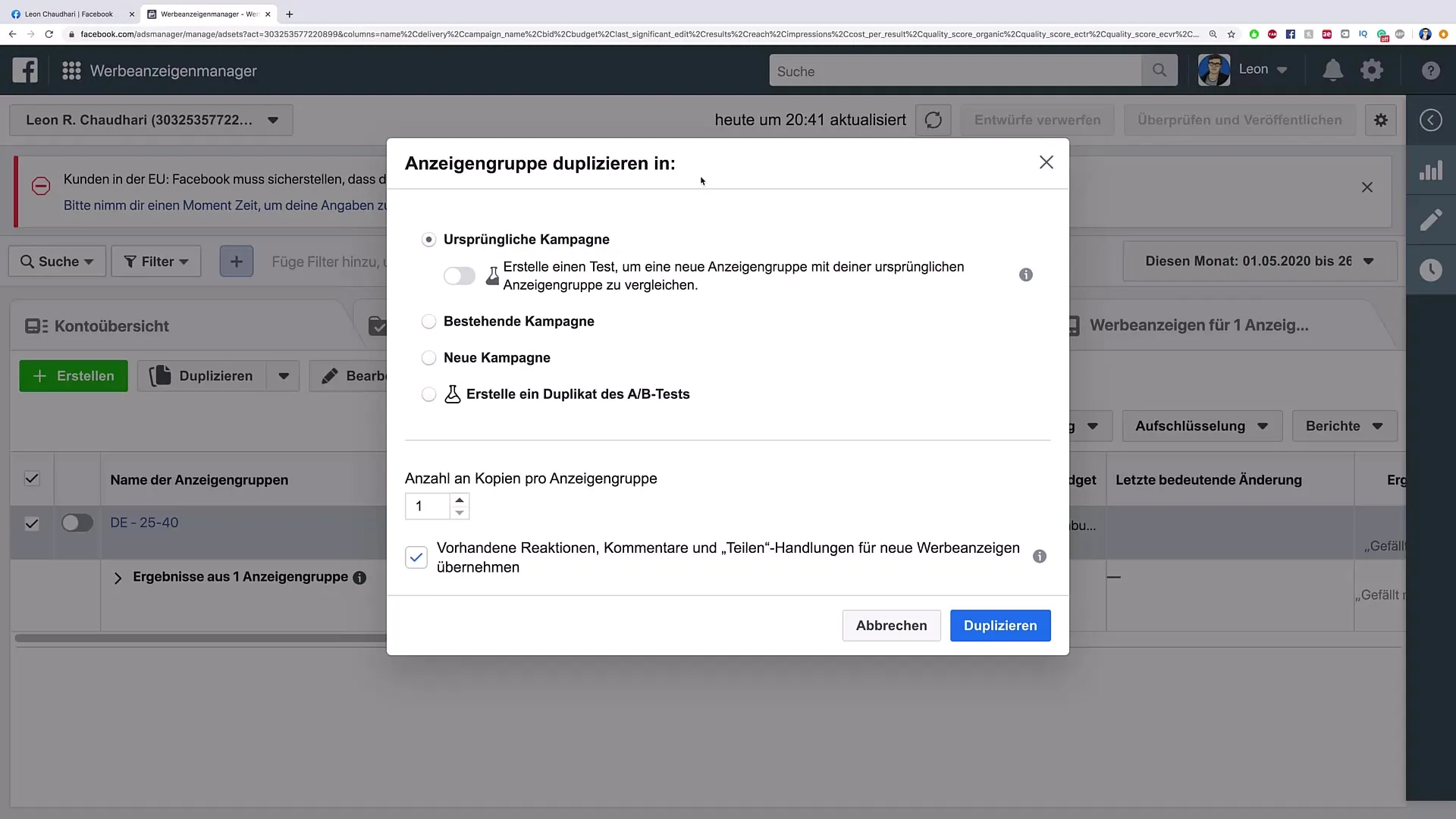
Task: Click info icon next to Ergebnisse aus 1 Anzeigengruppe
Action: pyautogui.click(x=359, y=578)
